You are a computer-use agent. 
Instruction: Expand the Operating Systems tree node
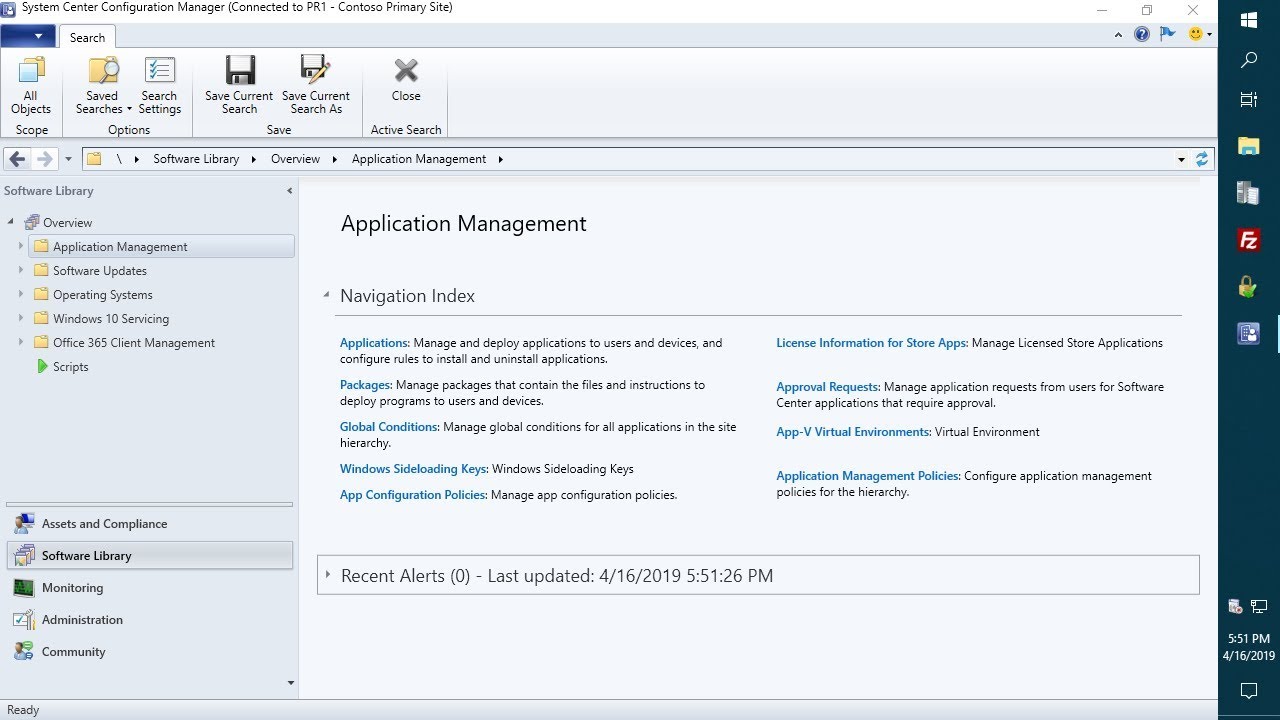click(20, 294)
